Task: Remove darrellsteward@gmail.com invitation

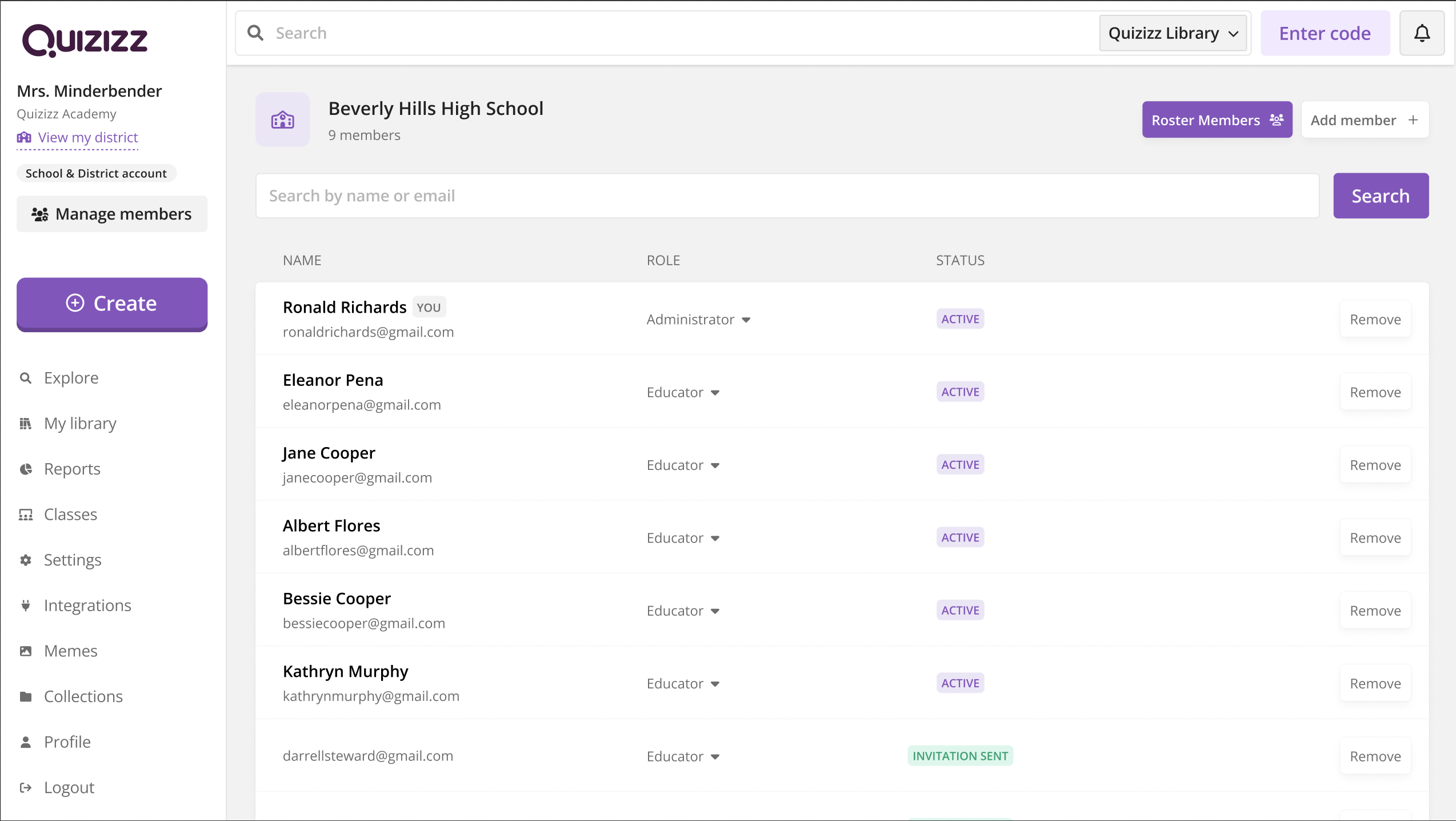Action: (x=1375, y=756)
